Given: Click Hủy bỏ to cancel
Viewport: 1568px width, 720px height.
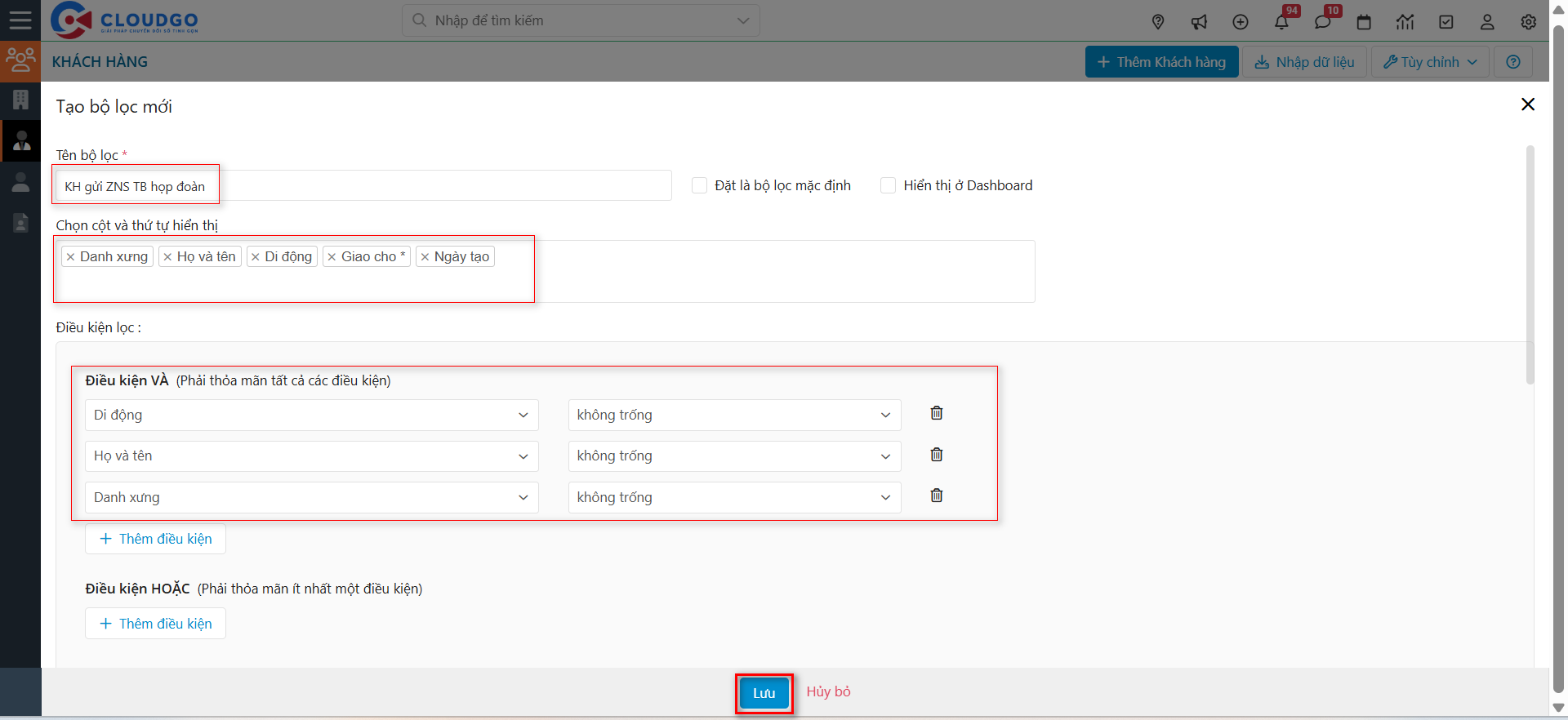Looking at the screenshot, I should click(828, 691).
